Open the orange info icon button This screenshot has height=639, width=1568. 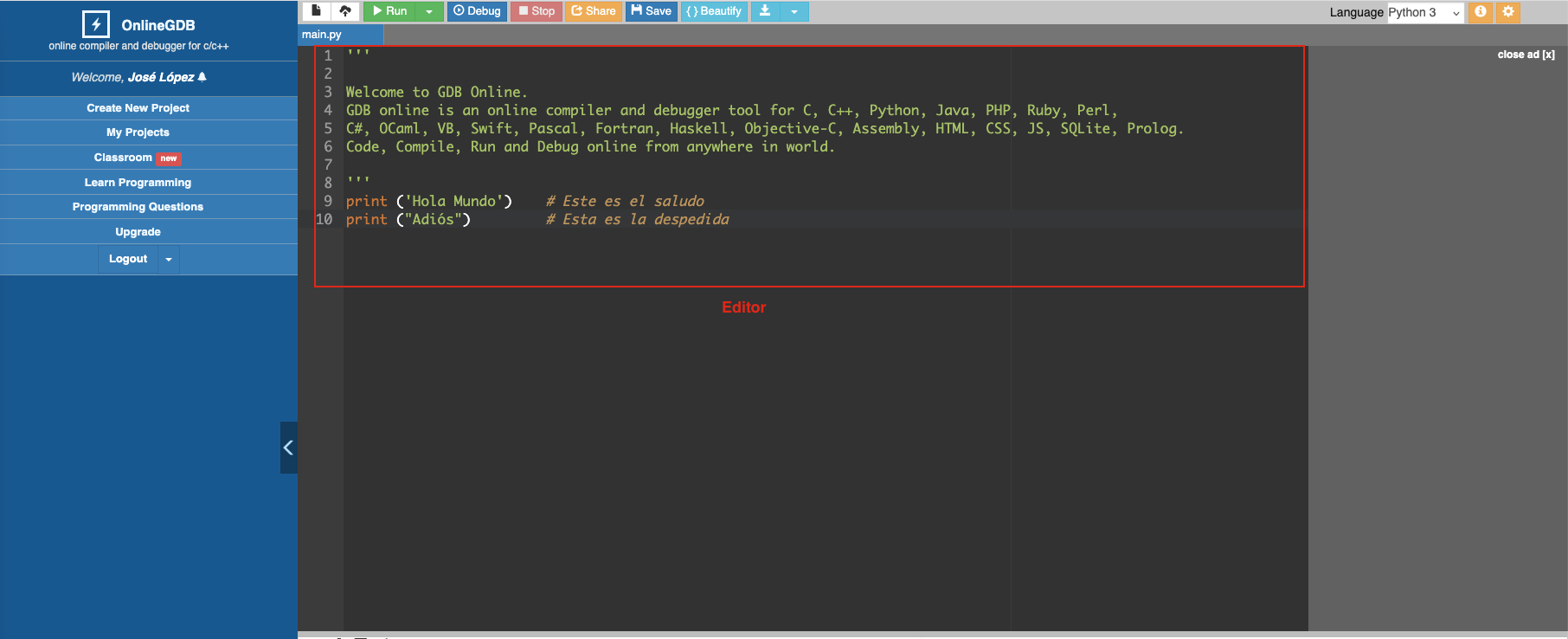pyautogui.click(x=1481, y=12)
